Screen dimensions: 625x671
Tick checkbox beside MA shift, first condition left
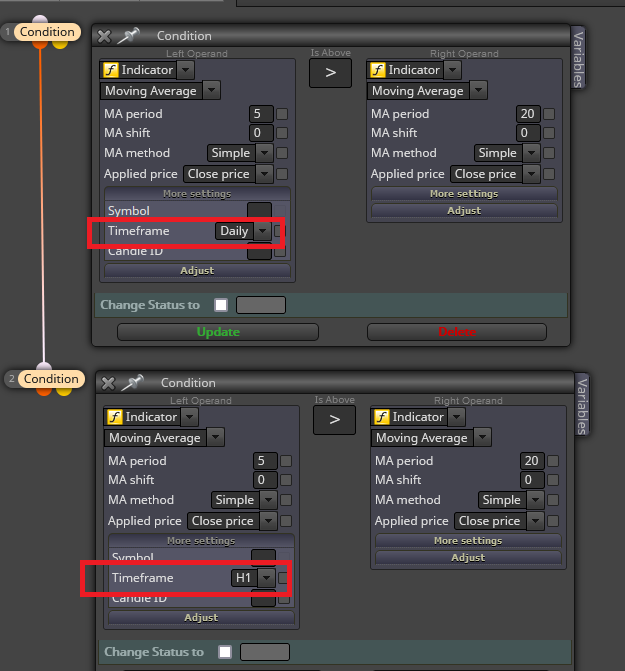coord(282,133)
